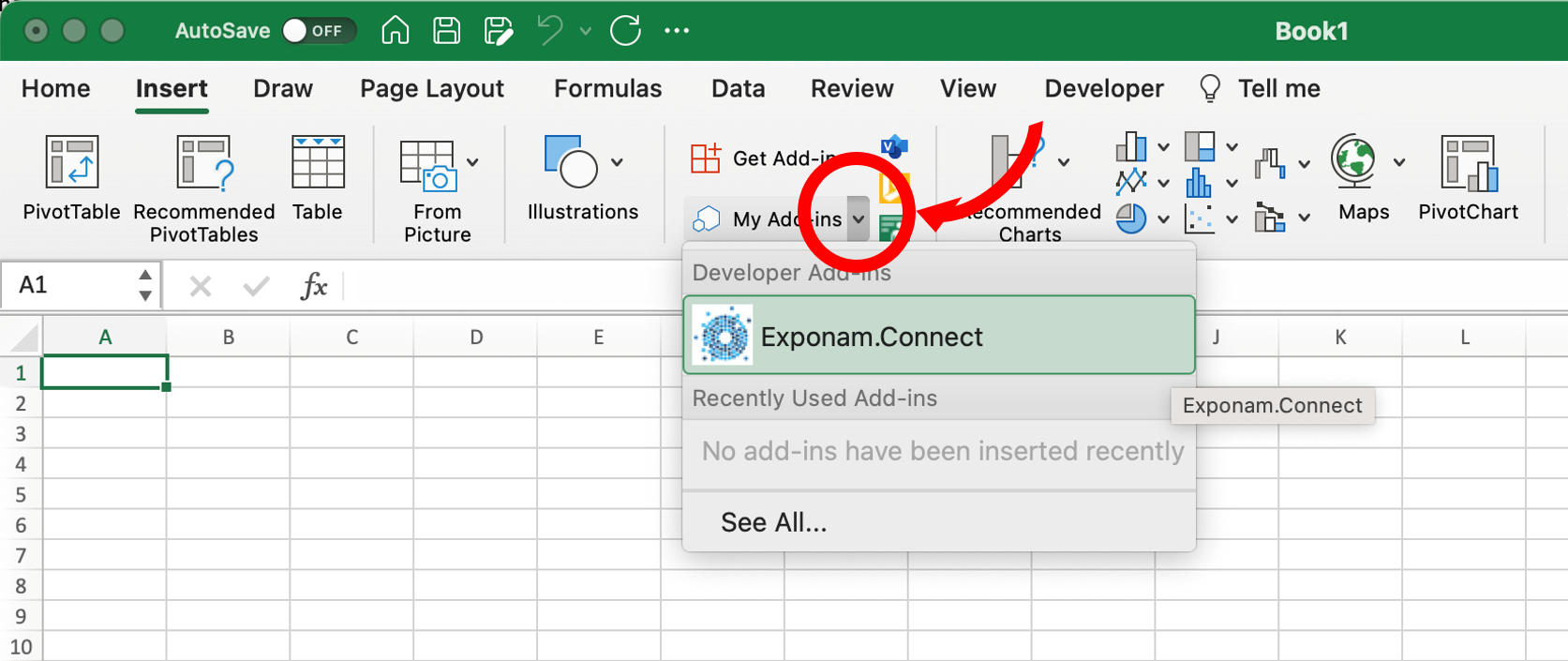Expand the My Add-ins dropdown arrow
The height and width of the screenshot is (661, 1568).
click(859, 219)
